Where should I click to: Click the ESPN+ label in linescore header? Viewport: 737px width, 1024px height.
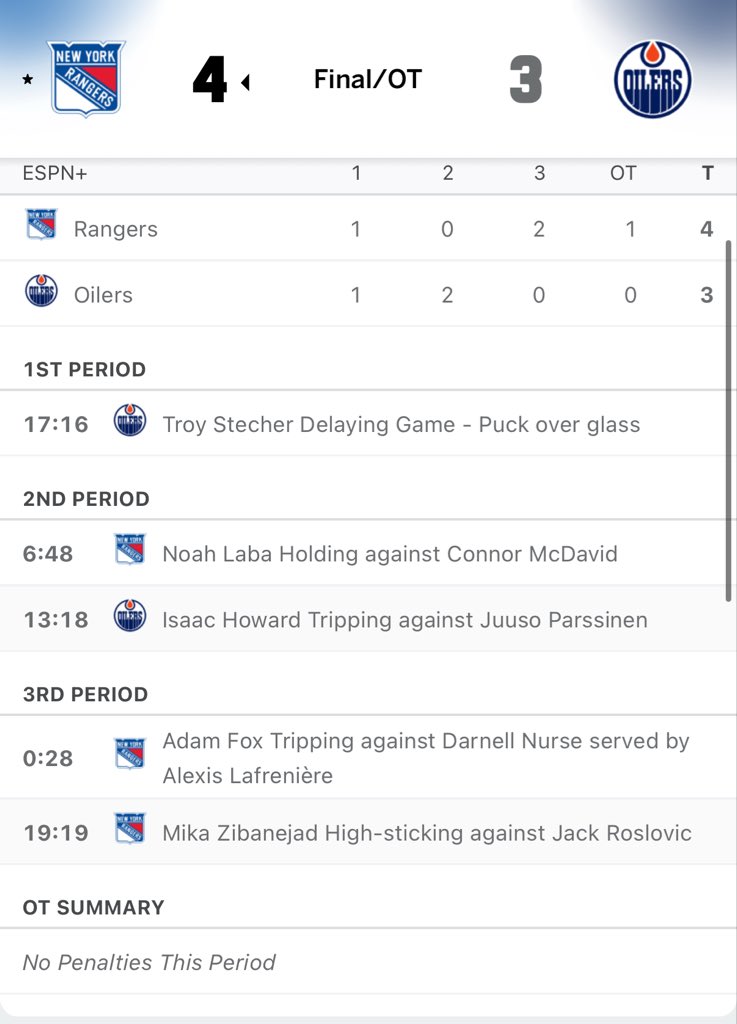[x=55, y=173]
